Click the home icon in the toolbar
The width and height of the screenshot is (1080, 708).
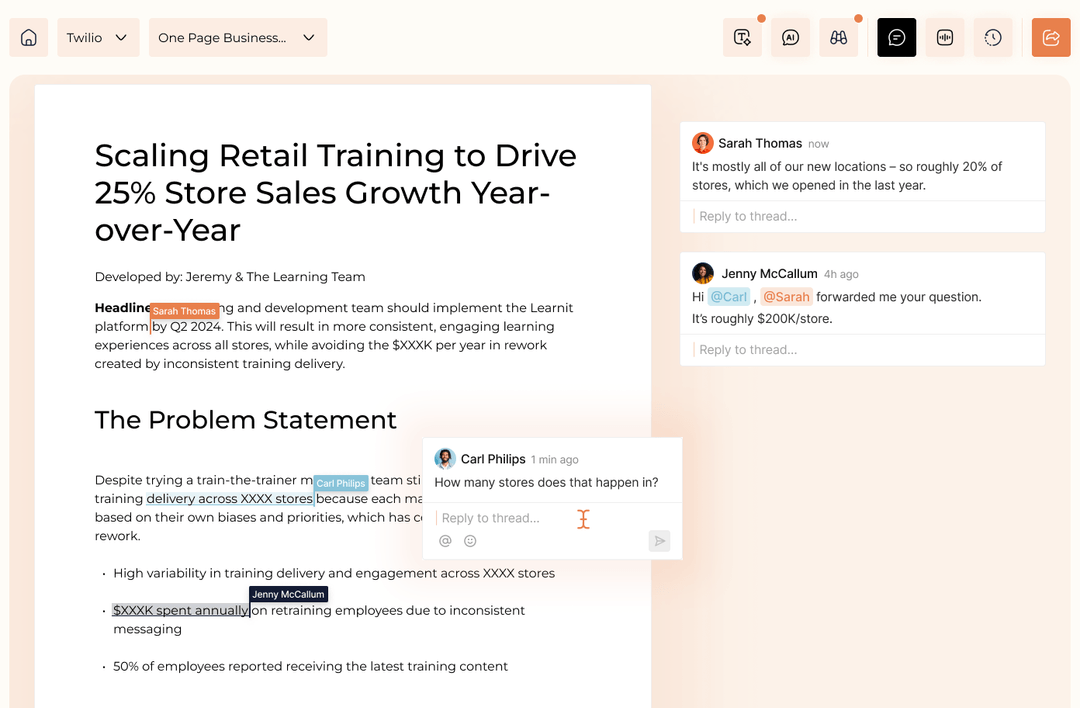tap(28, 37)
